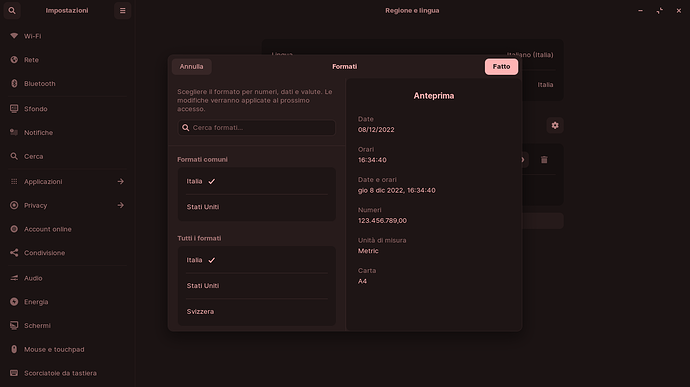Image resolution: width=690 pixels, height=387 pixels.
Task: Select Wi-Fi in the sidebar
Action: click(67, 36)
